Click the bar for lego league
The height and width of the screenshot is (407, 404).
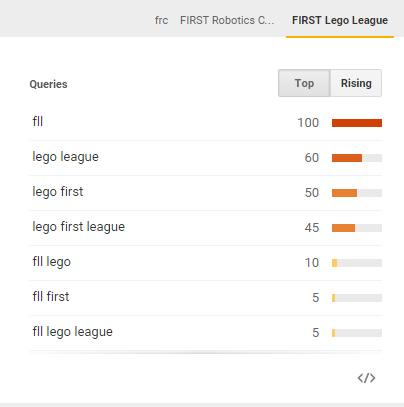357,158
